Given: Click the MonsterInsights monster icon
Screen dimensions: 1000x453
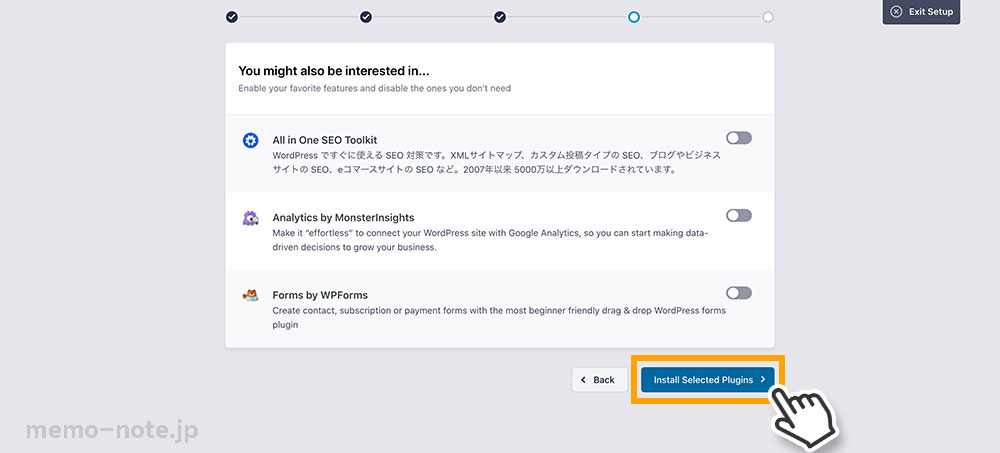Looking at the screenshot, I should pos(250,218).
